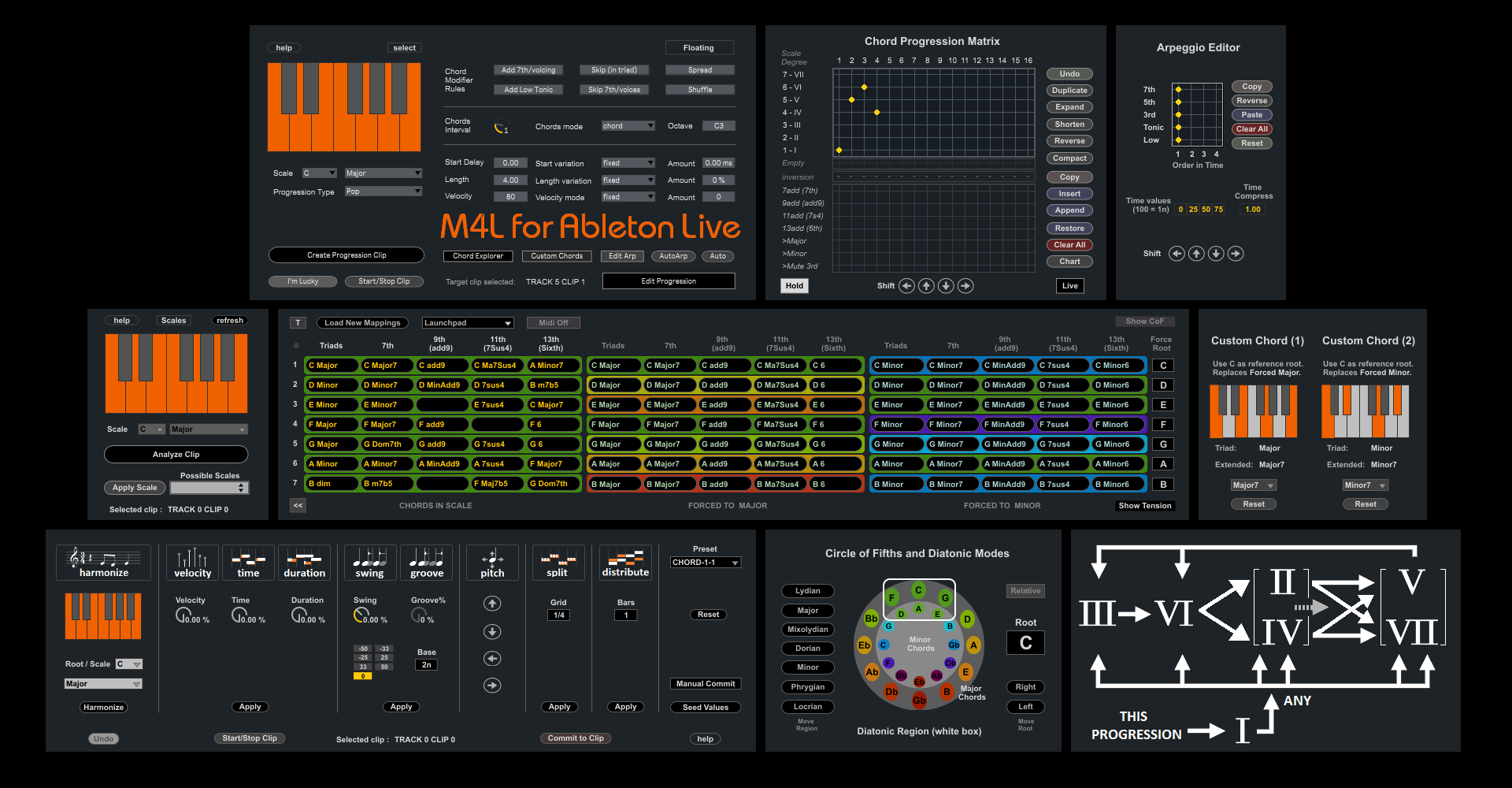Open the Velocity mode dropdown
This screenshot has height=788, width=1512.
[628, 197]
